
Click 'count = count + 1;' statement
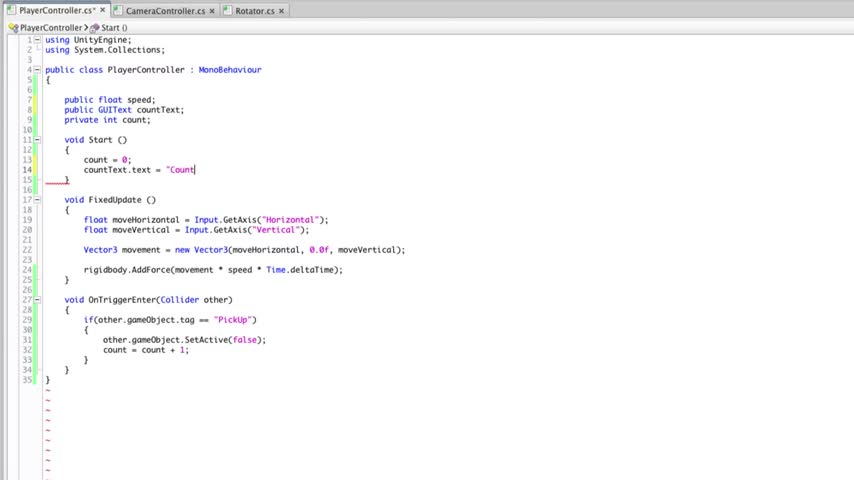[146, 350]
